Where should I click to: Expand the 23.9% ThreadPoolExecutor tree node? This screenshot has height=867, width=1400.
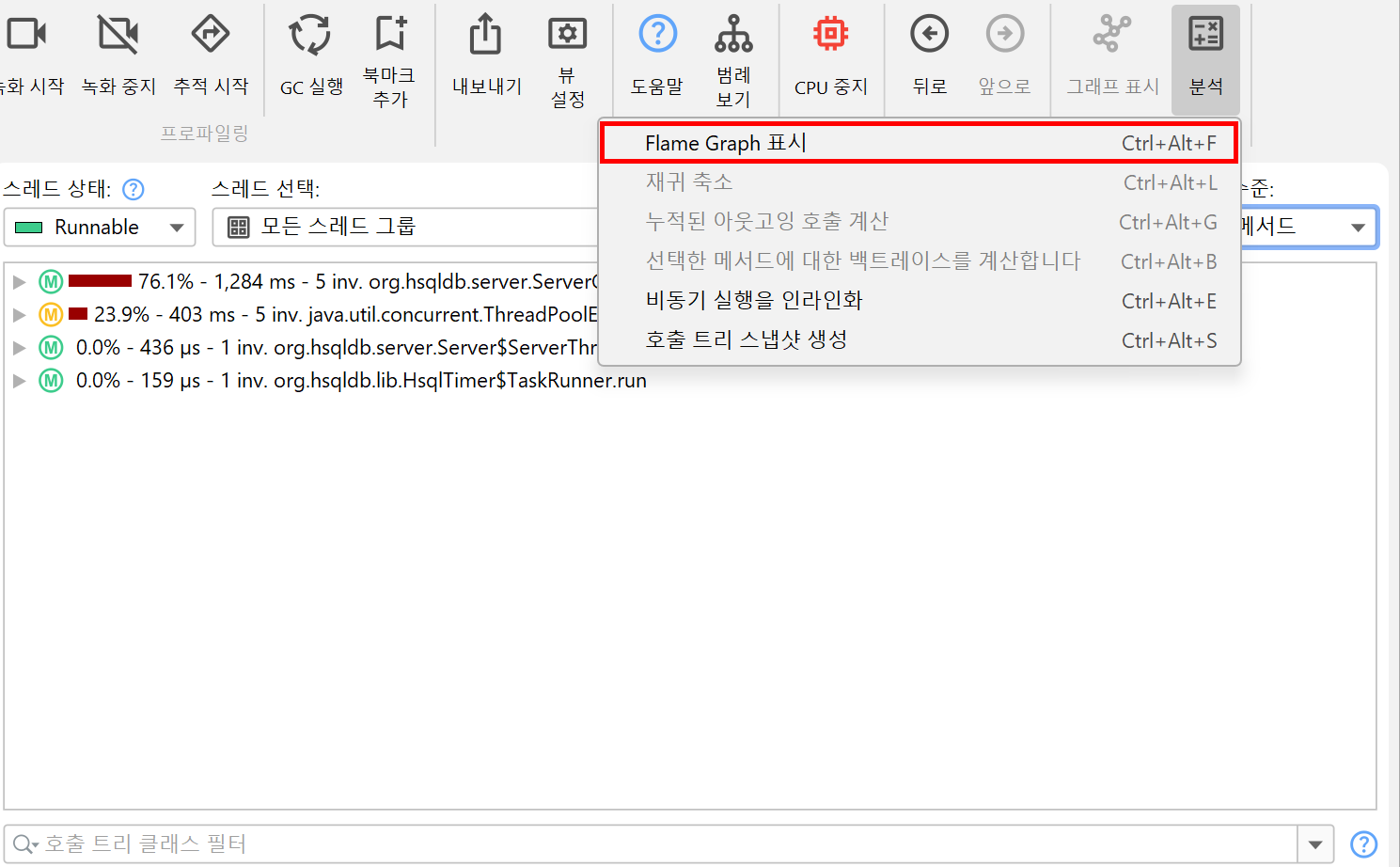(x=19, y=315)
